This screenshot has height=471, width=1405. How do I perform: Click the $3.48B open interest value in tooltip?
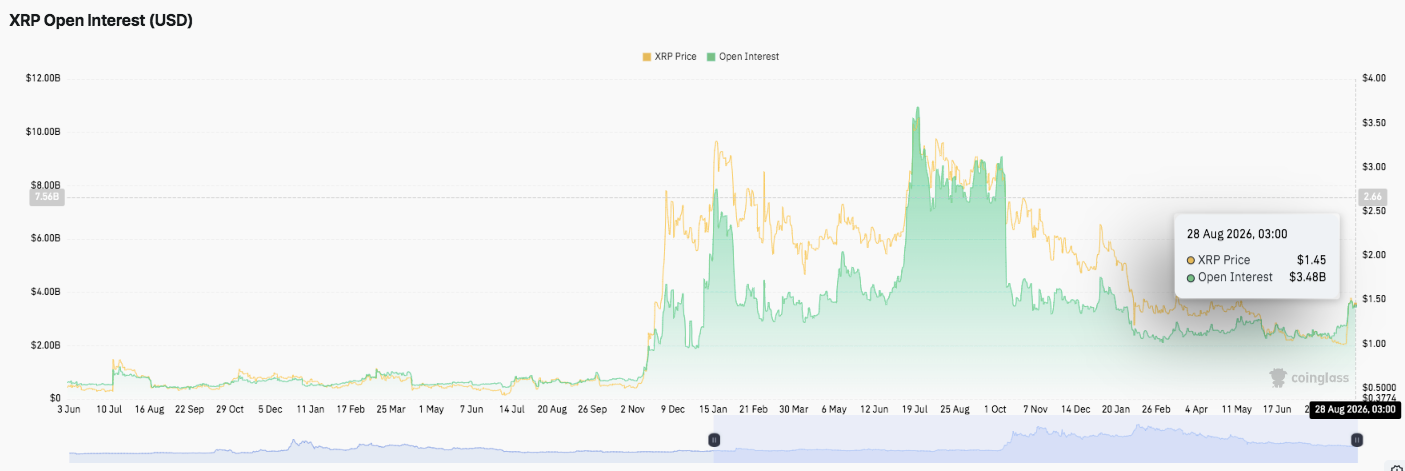1307,277
